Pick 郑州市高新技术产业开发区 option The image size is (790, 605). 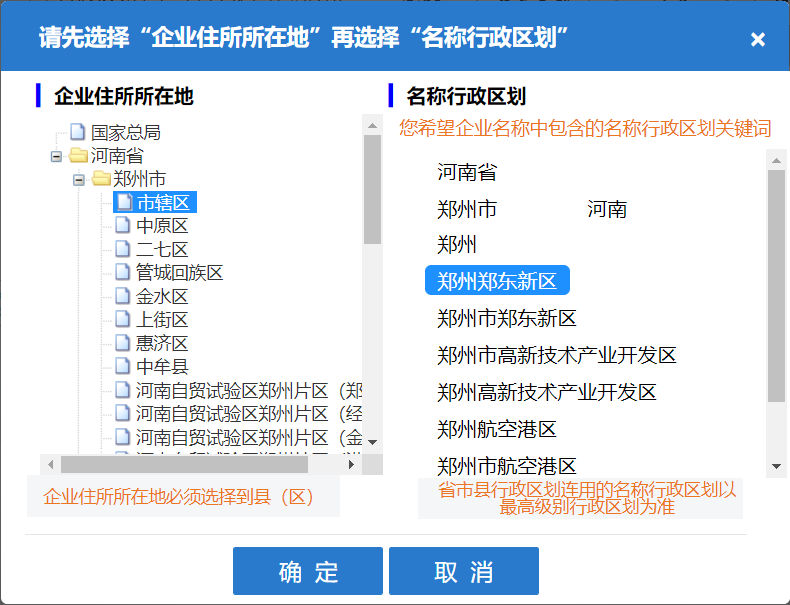[557, 355]
